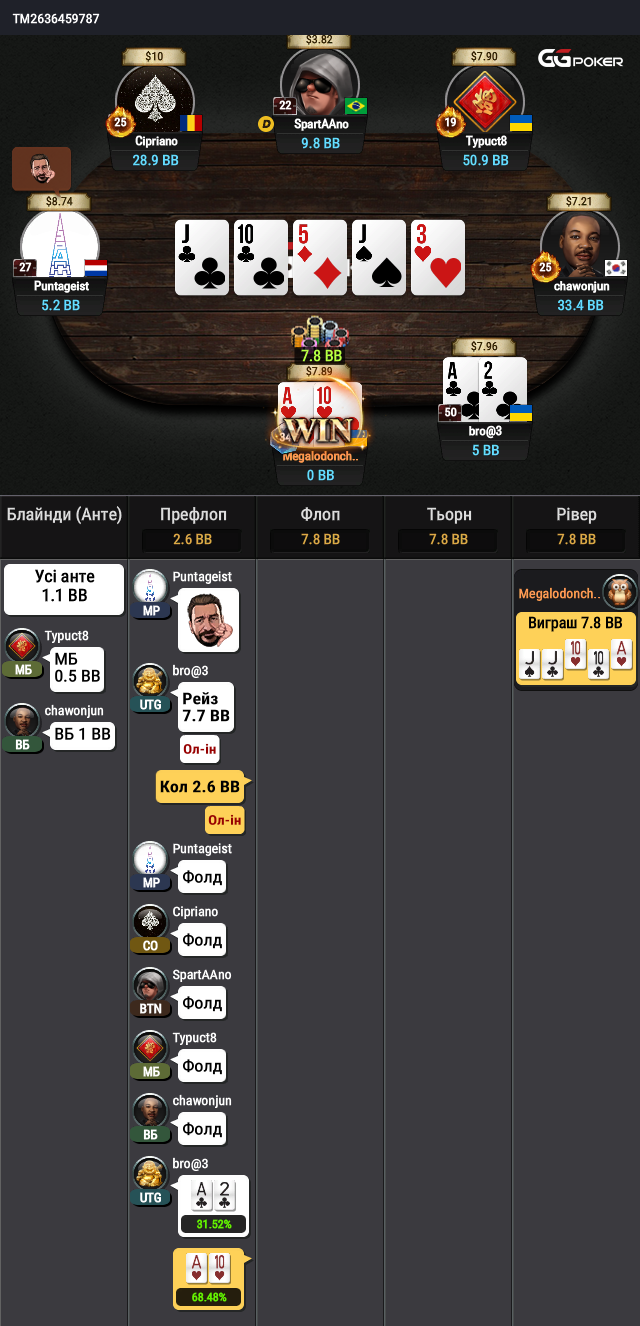Image resolution: width=640 pixels, height=1326 pixels.
Task: Open Cipriano's spade avatar
Action: (x=155, y=100)
